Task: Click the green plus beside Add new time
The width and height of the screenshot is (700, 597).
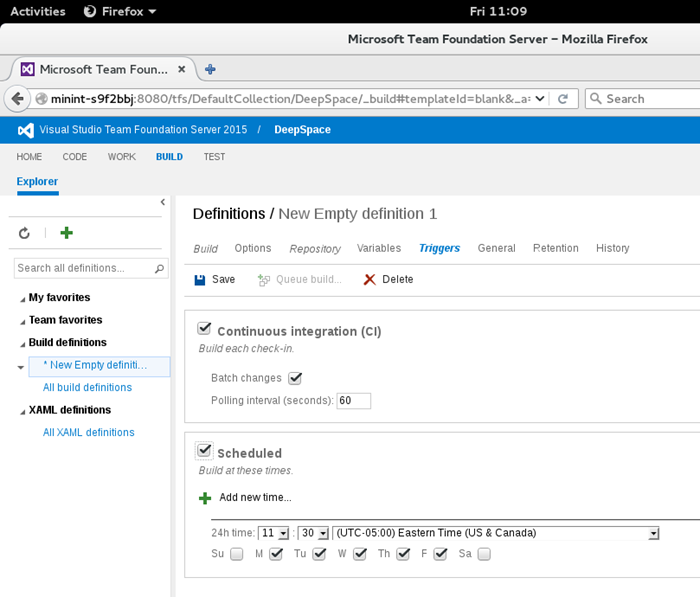Action: tap(205, 498)
